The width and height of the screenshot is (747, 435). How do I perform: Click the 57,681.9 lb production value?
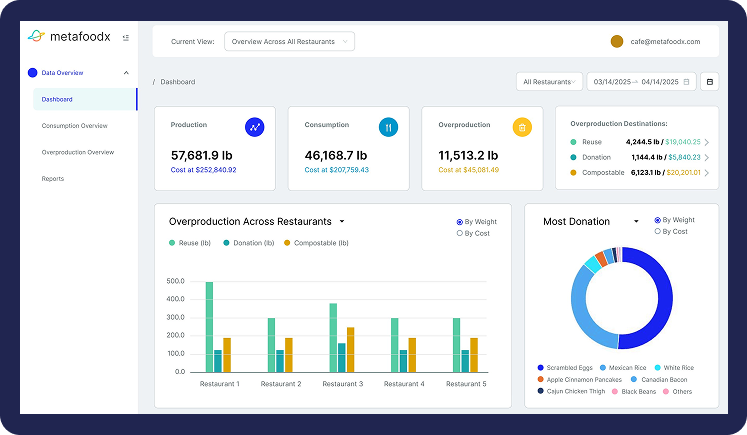(202, 155)
